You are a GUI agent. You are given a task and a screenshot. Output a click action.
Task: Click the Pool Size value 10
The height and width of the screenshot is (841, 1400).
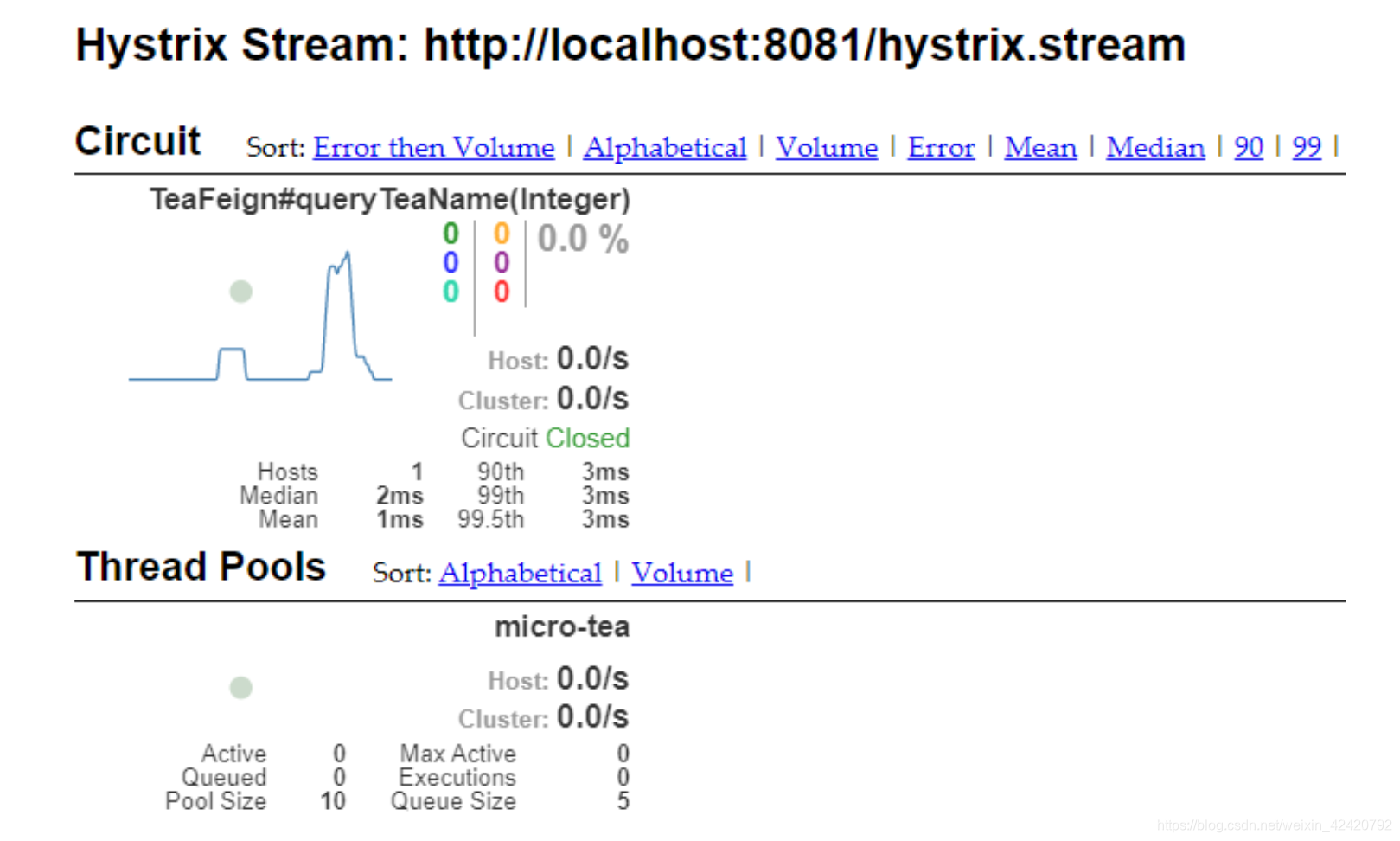click(x=333, y=801)
